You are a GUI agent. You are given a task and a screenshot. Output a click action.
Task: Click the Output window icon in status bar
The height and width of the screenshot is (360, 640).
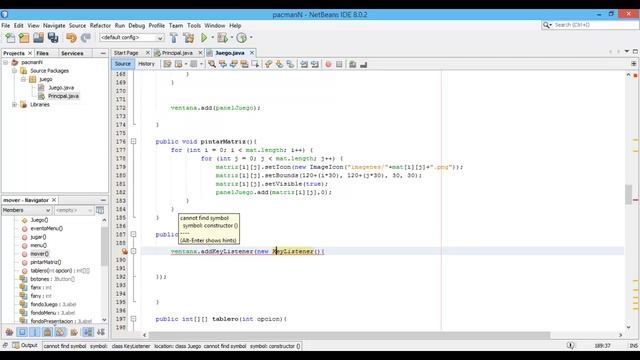pos(16,345)
